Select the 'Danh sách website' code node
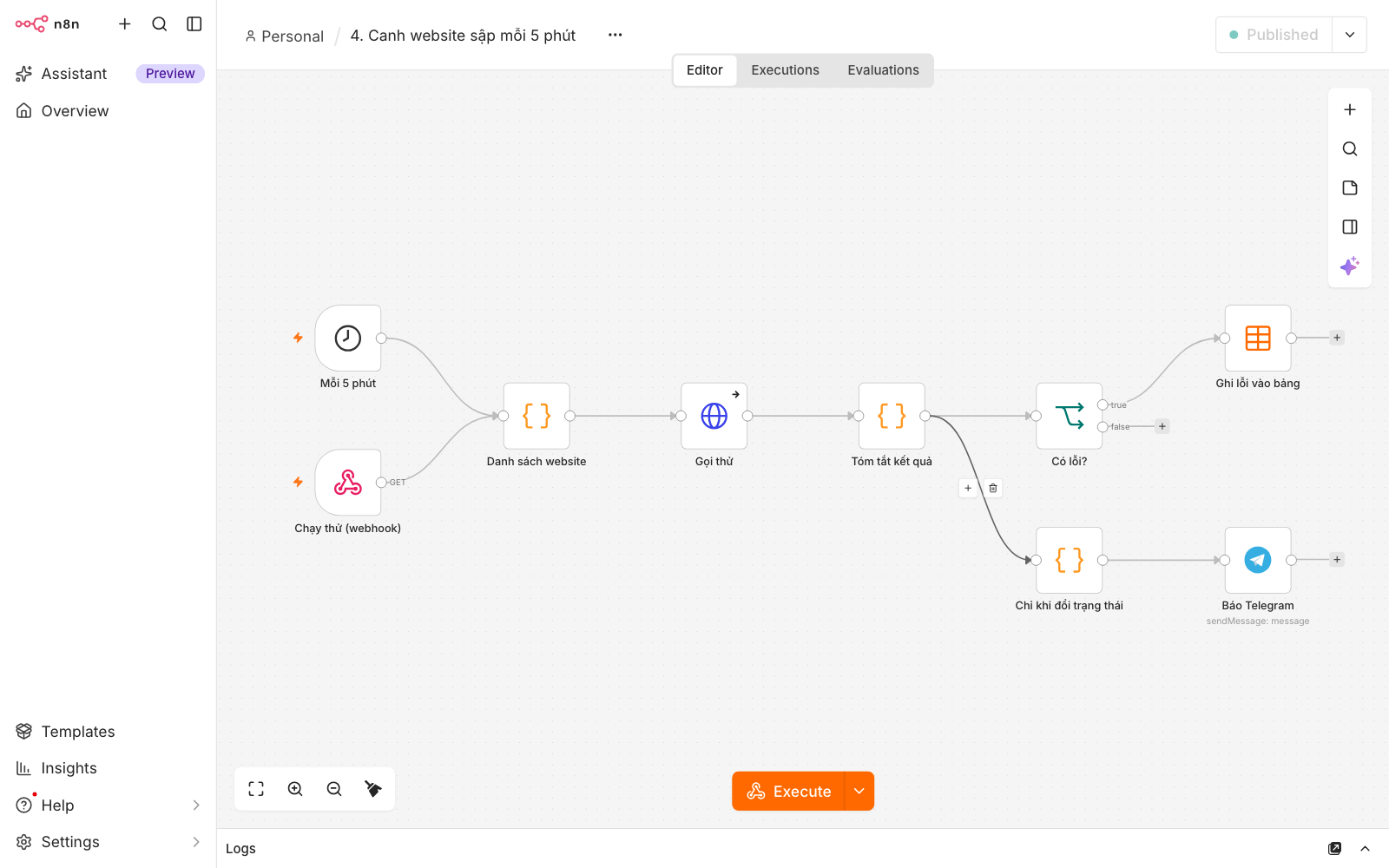The height and width of the screenshot is (868, 1389). (x=537, y=416)
